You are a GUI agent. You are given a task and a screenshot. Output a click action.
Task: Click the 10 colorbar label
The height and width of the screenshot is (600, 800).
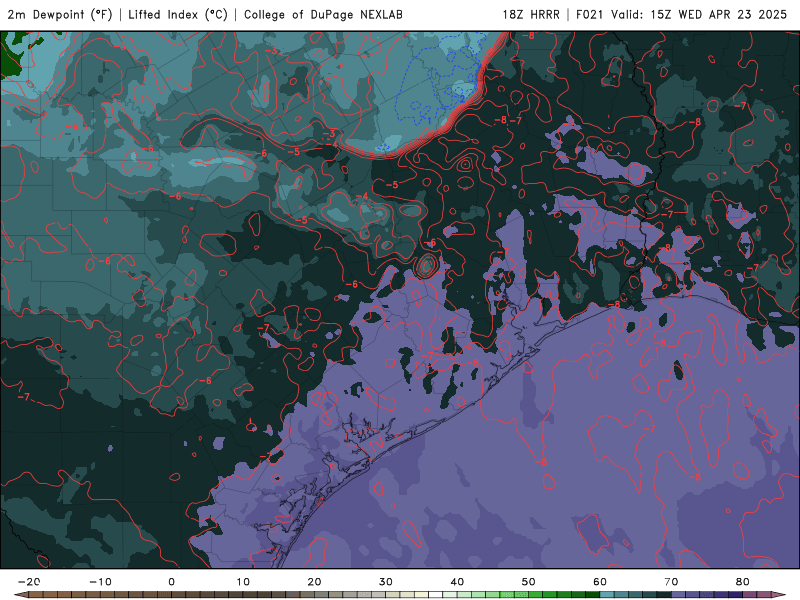coord(243,582)
